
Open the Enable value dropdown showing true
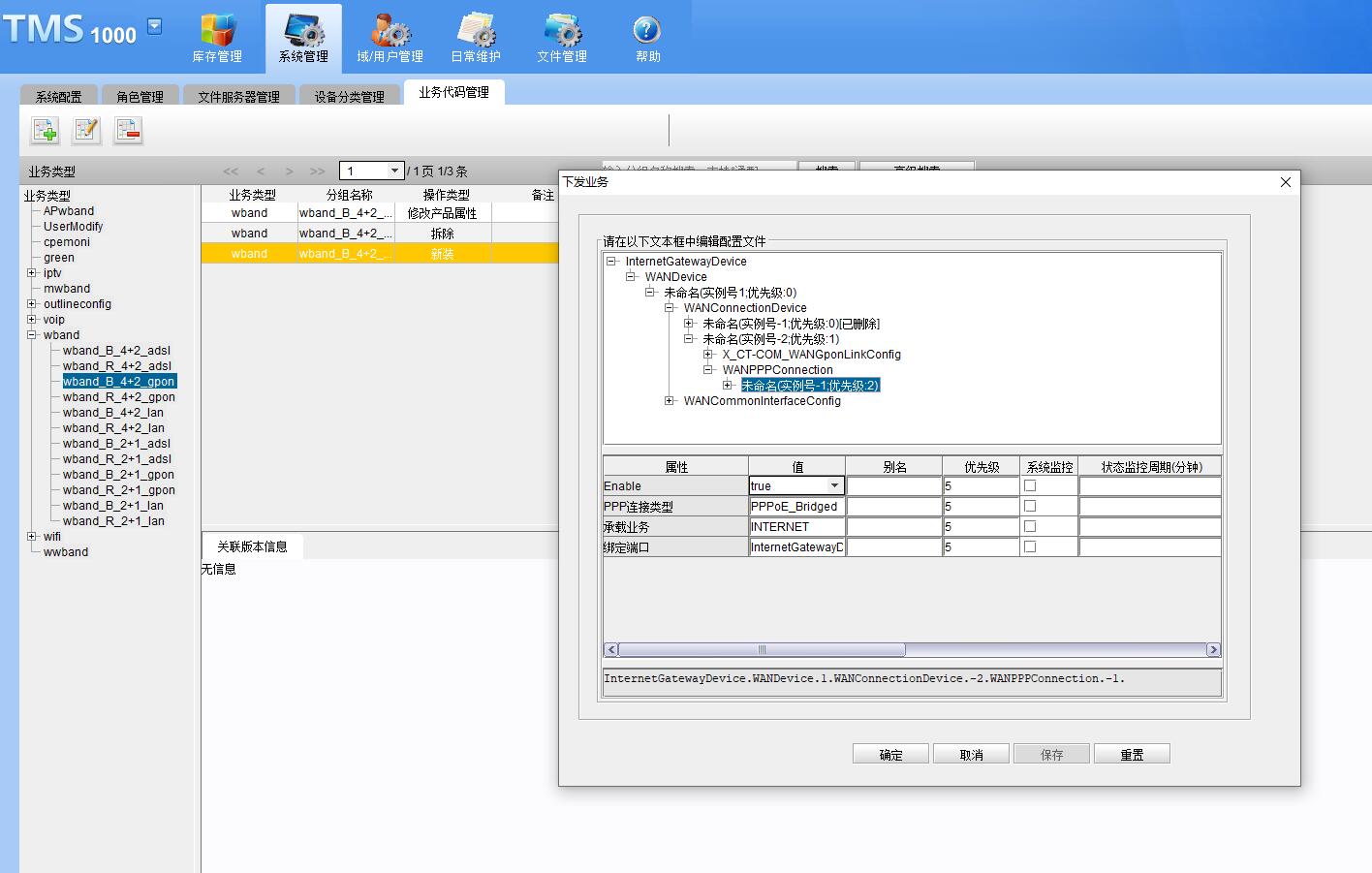(834, 485)
